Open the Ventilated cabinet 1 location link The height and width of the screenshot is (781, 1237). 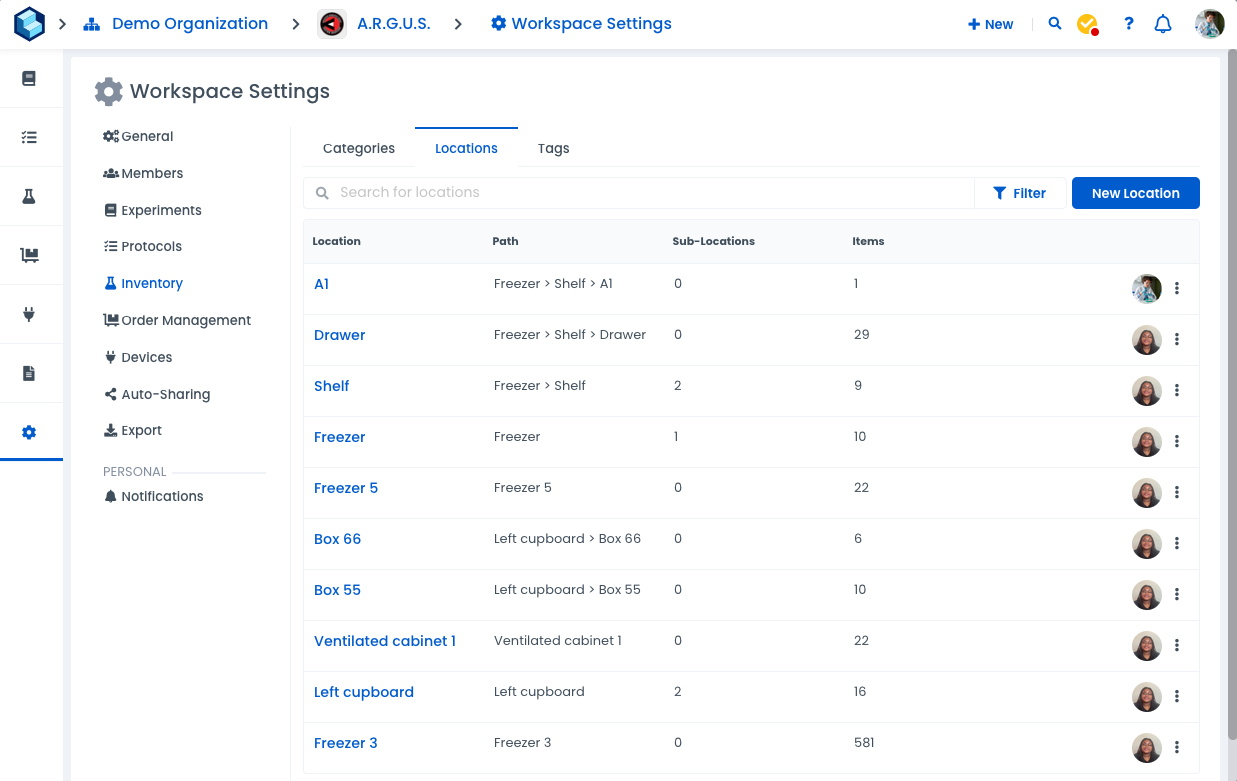click(385, 641)
